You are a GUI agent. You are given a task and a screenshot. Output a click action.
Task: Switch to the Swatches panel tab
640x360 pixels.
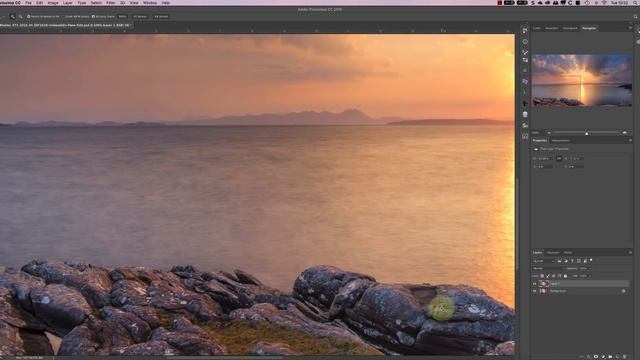[x=552, y=28]
